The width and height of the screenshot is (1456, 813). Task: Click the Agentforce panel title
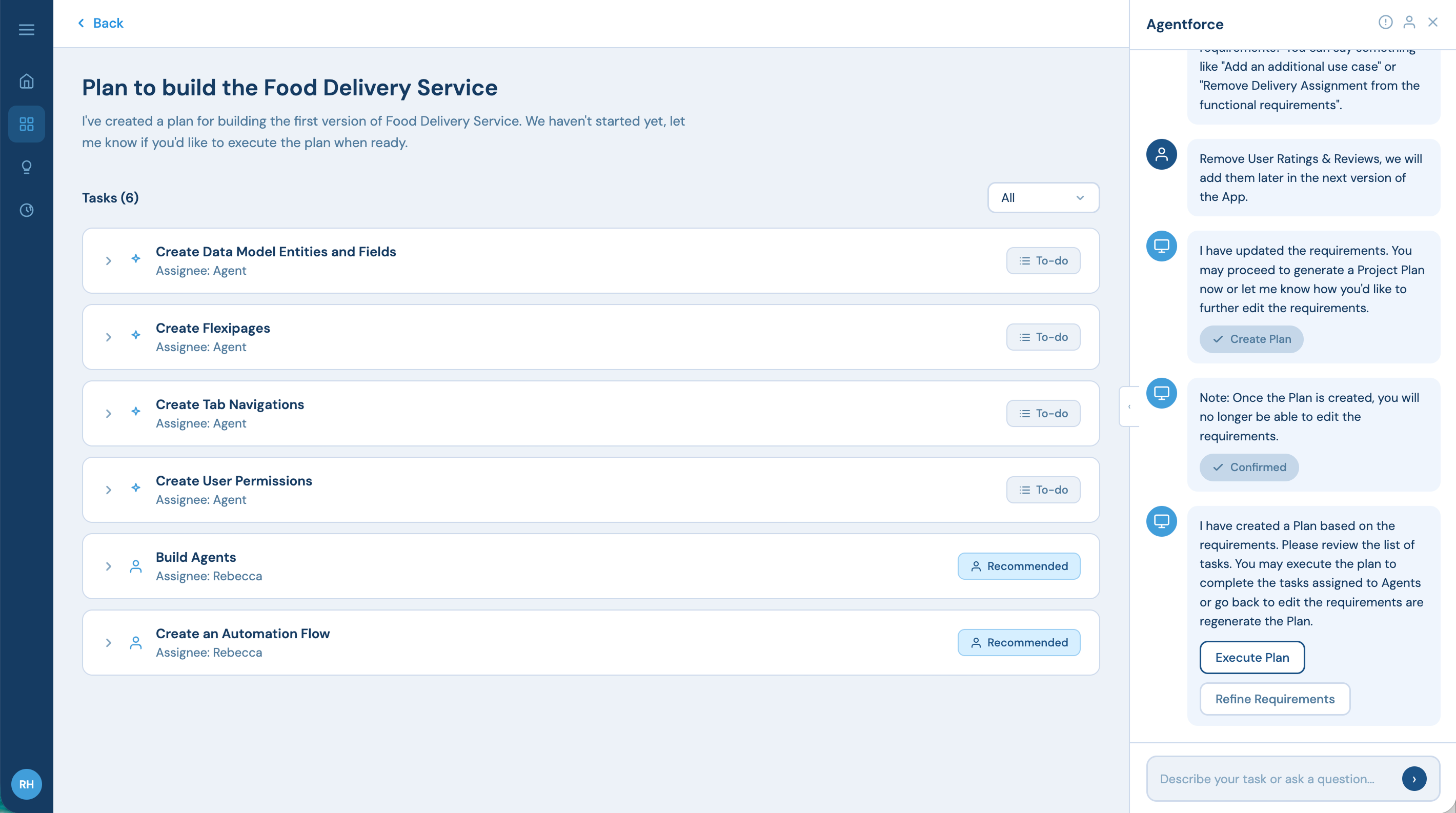click(x=1185, y=24)
